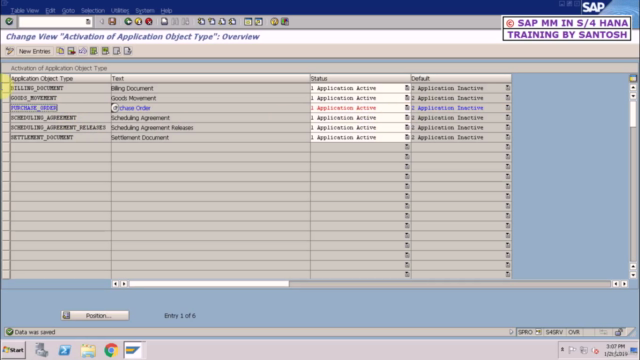
Task: Click the Create new session icon
Action: [x=248, y=21]
